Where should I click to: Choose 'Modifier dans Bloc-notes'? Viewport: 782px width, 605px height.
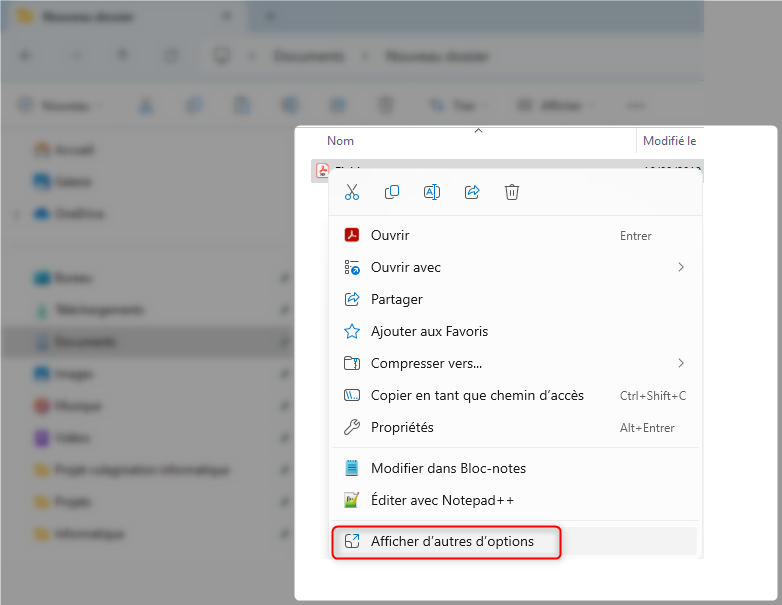(x=447, y=468)
